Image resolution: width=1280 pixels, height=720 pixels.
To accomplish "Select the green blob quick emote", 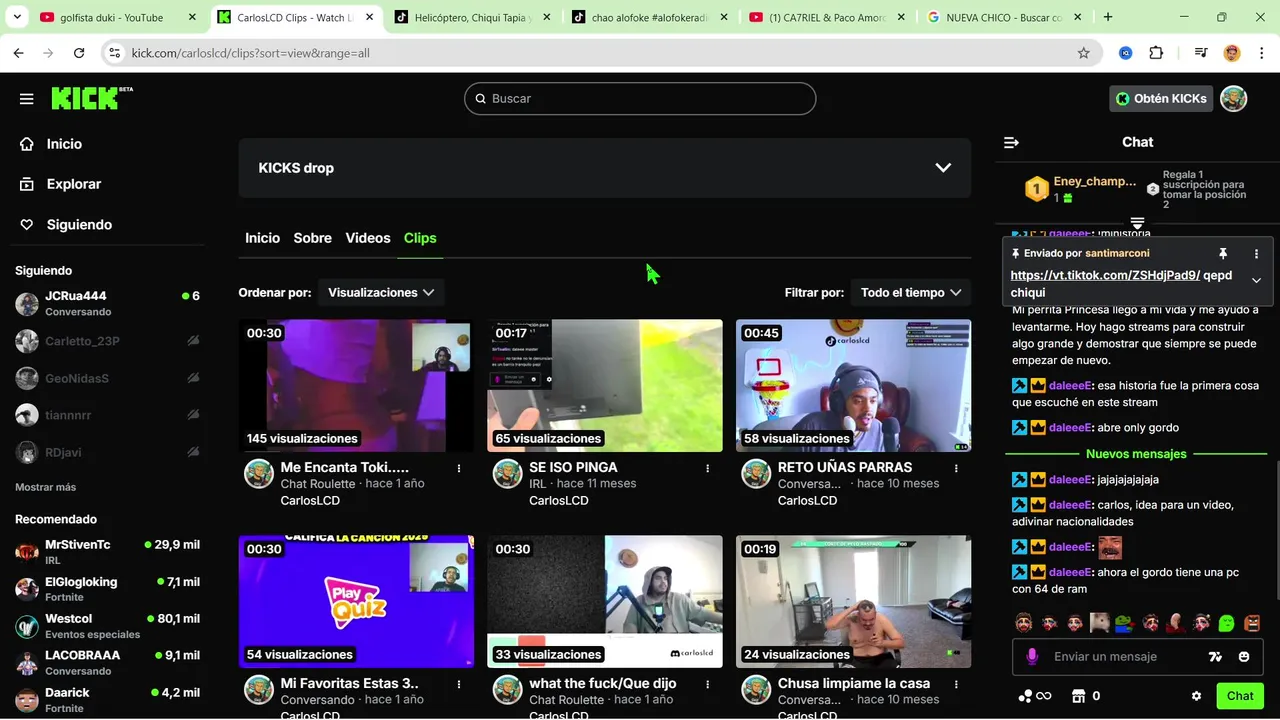I will tap(1226, 623).
